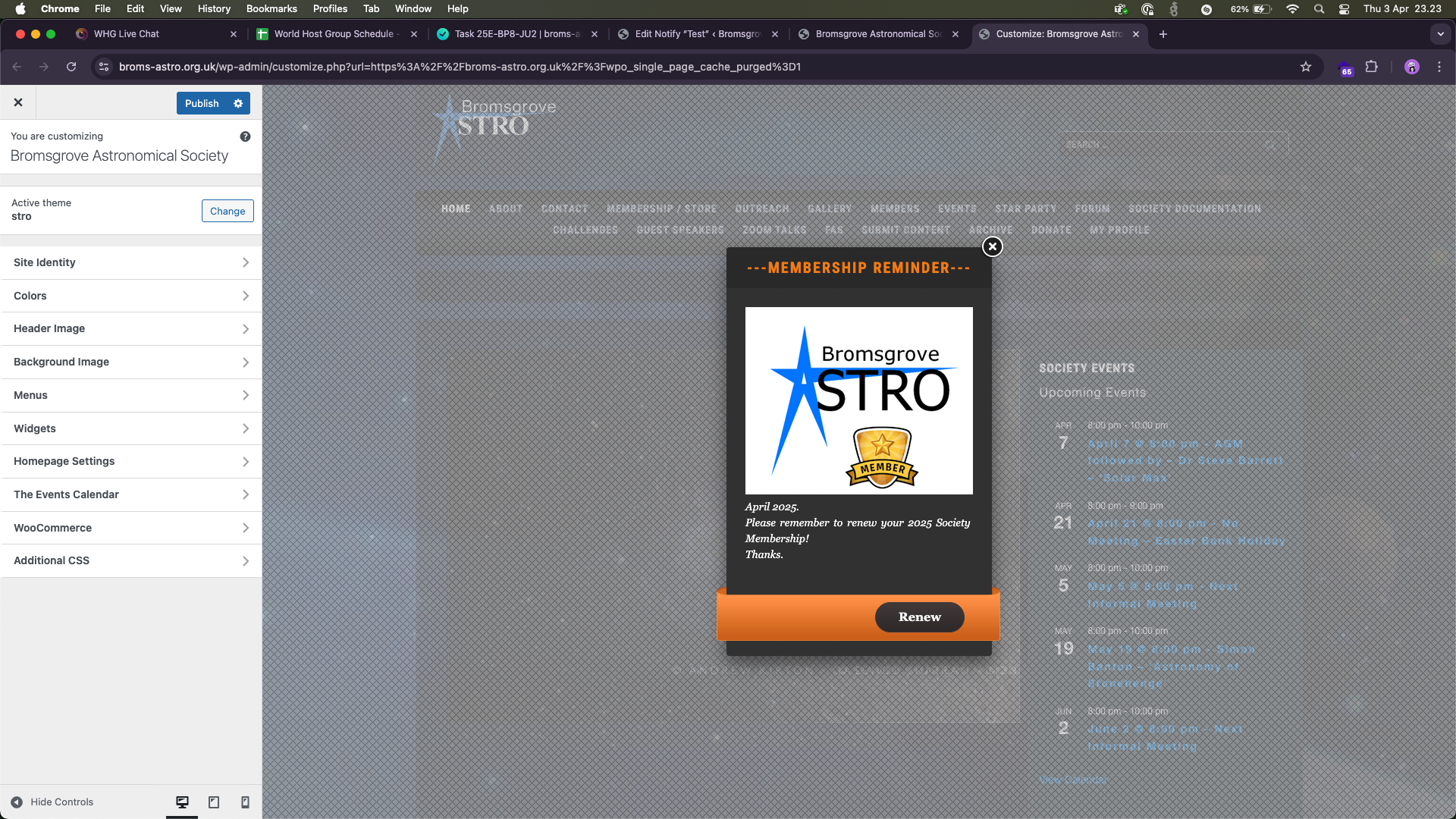Screen dimensions: 1456x819
Task: Switch to World Host Group Schedule tab
Action: [x=334, y=34]
